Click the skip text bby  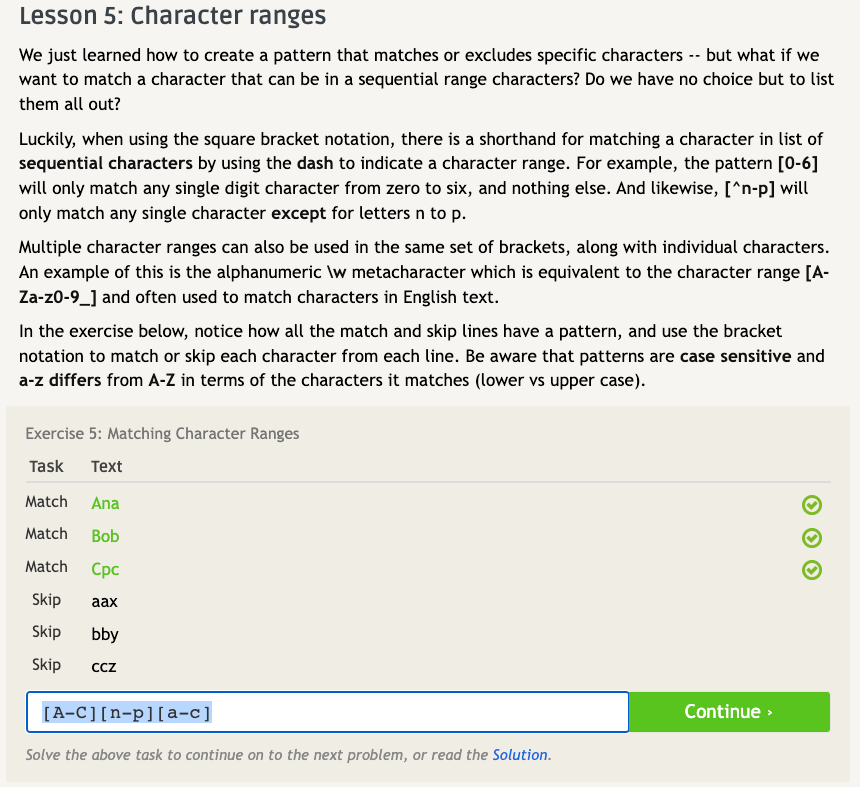(104, 634)
